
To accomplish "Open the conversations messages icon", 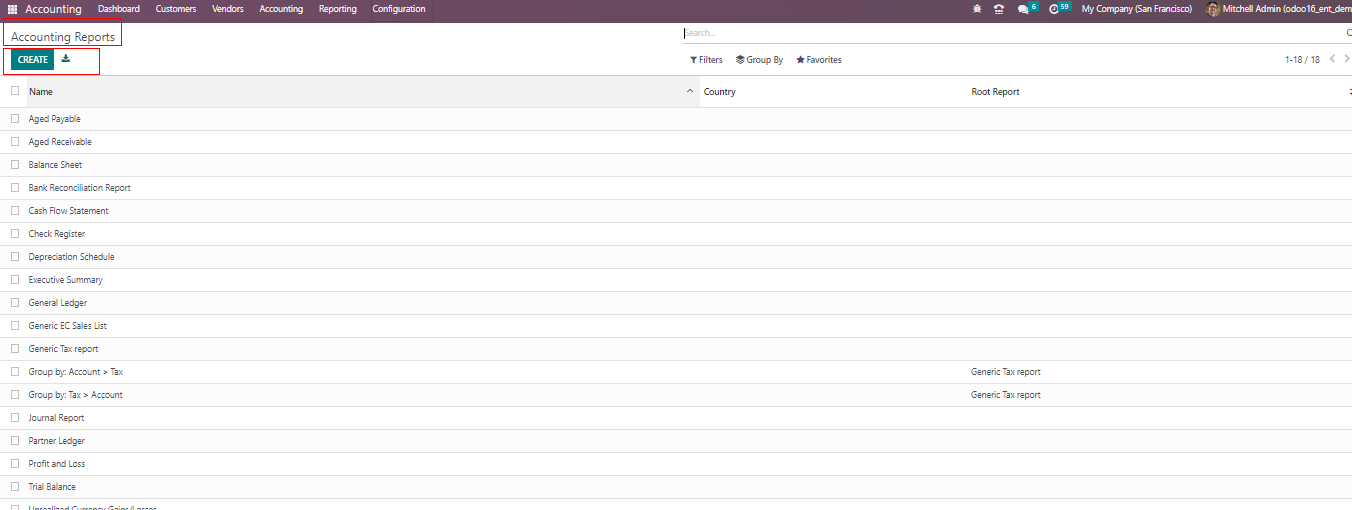I will (x=1023, y=9).
